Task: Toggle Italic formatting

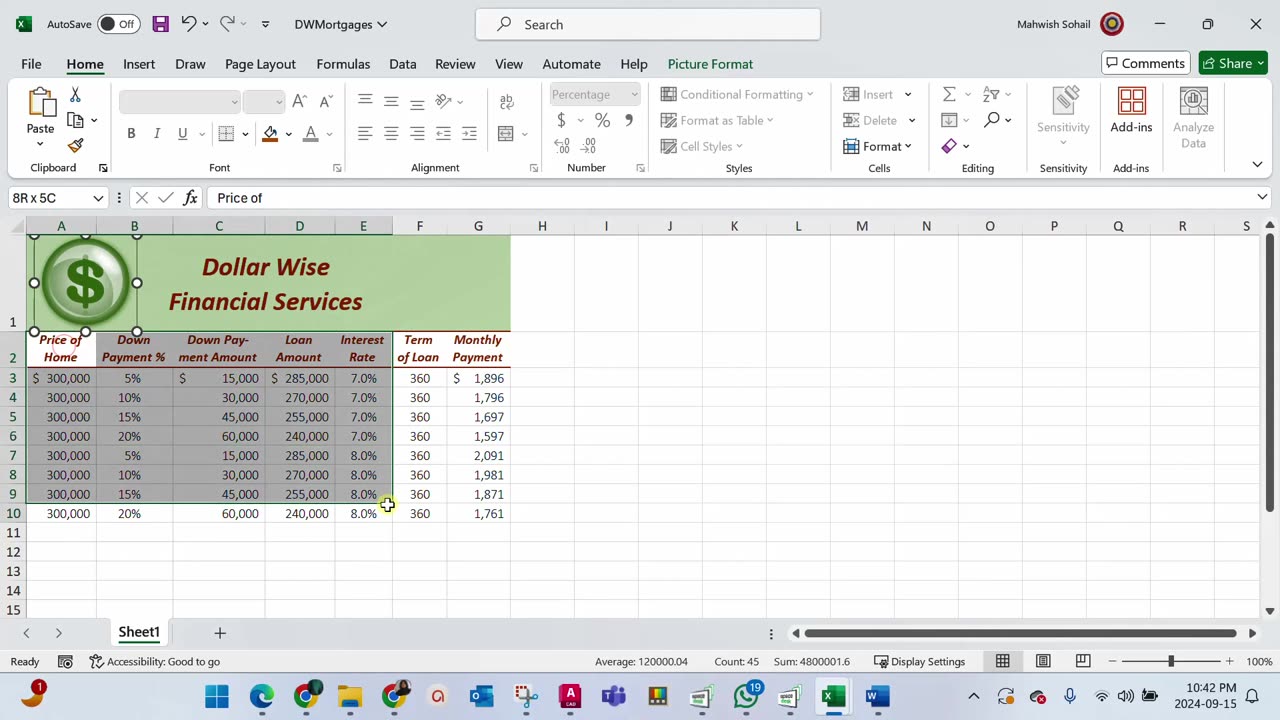Action: tap(157, 133)
